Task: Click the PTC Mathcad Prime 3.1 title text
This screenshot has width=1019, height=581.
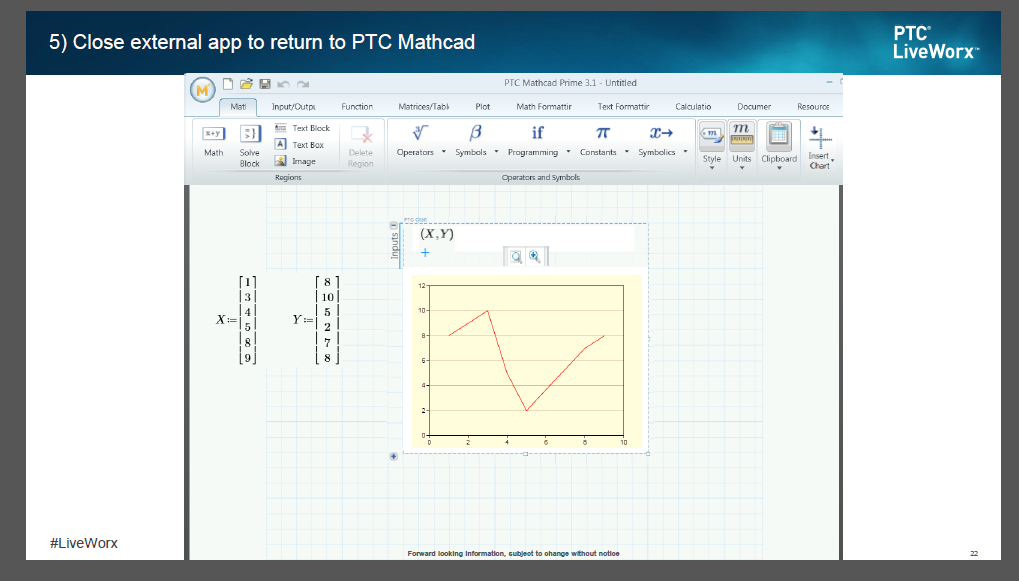Action: (570, 83)
